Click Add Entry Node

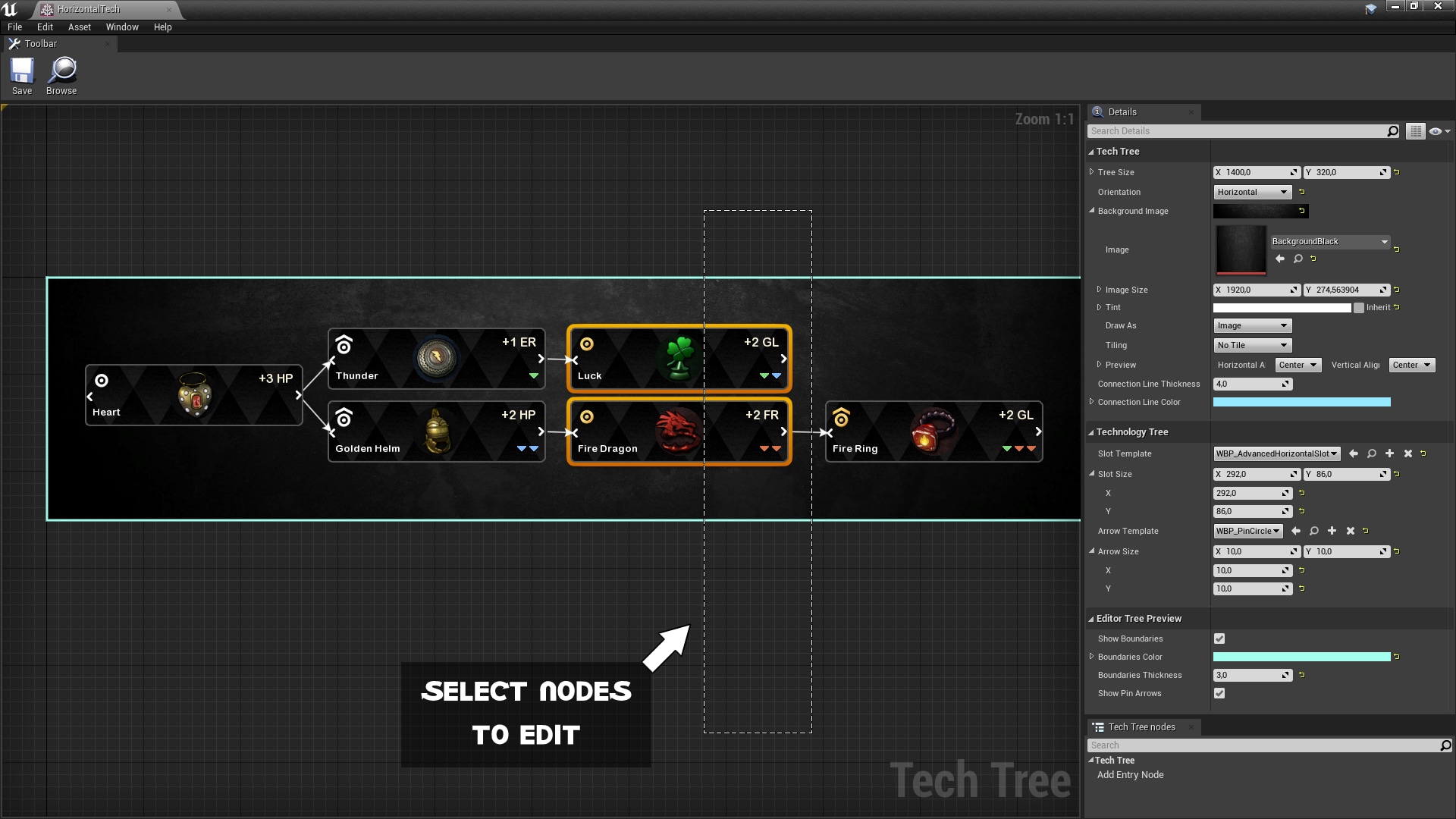(1130, 774)
